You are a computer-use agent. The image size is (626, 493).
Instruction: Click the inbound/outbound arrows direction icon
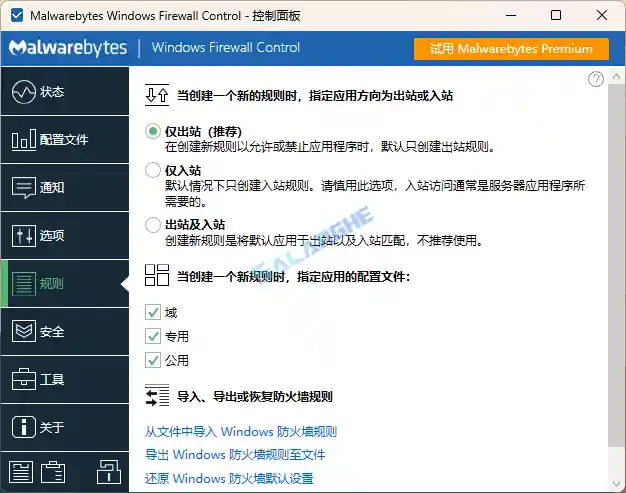coord(156,95)
